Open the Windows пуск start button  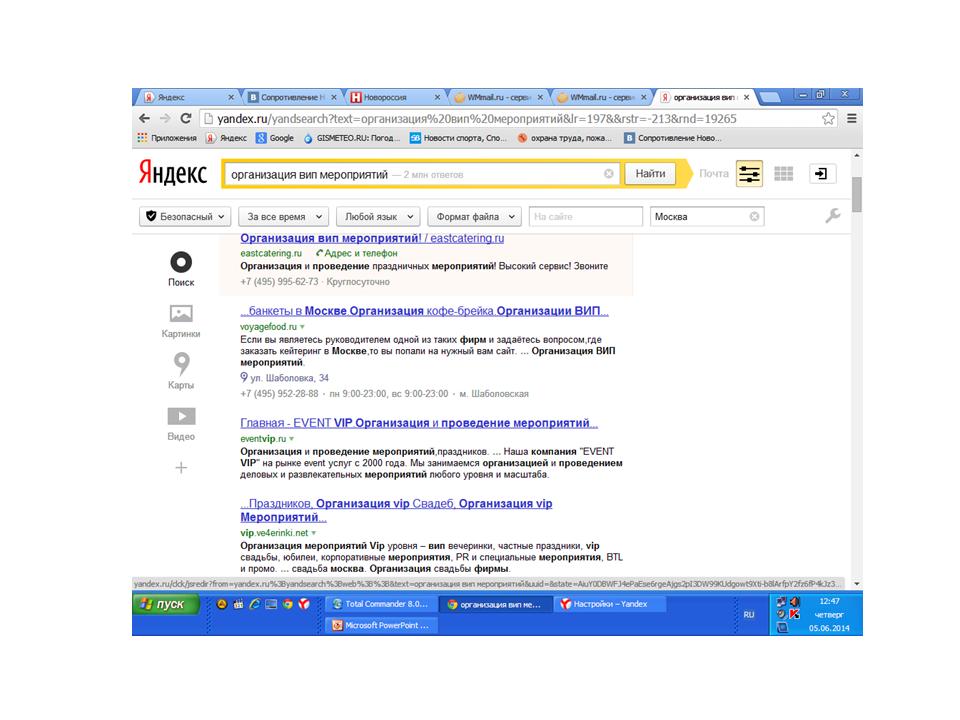[166, 604]
